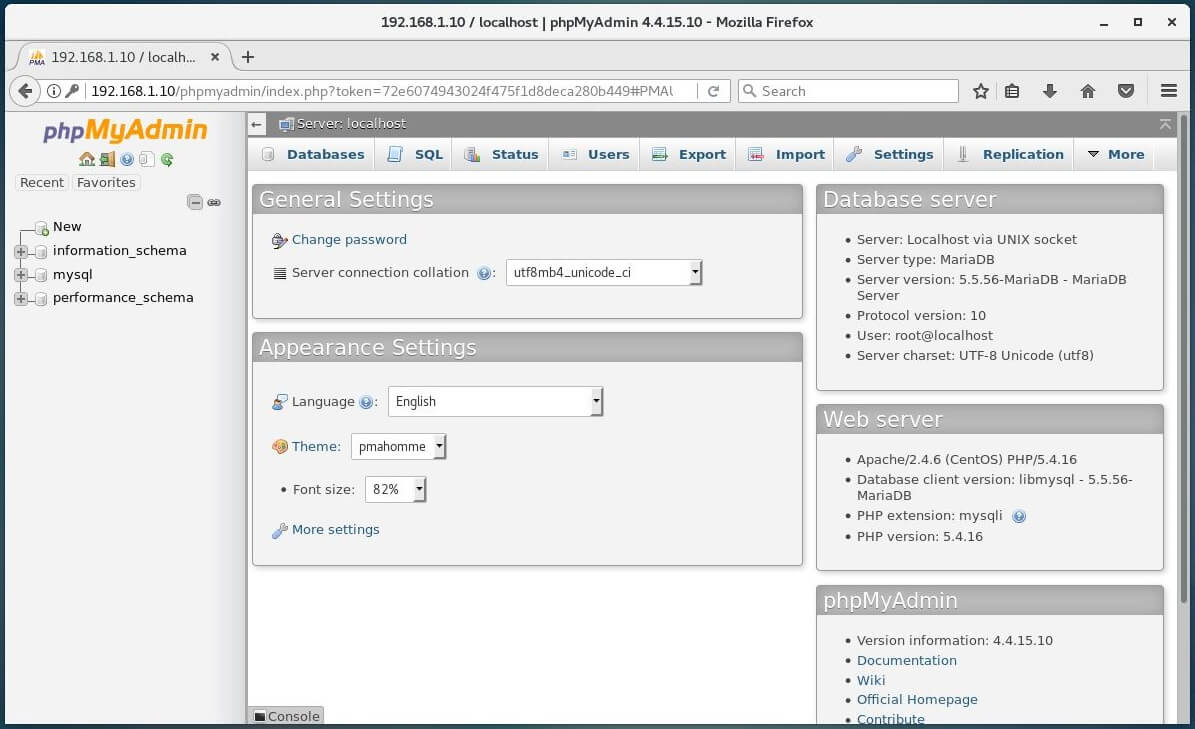Click the Theme: label link
This screenshot has width=1195, height=729.
click(x=316, y=446)
